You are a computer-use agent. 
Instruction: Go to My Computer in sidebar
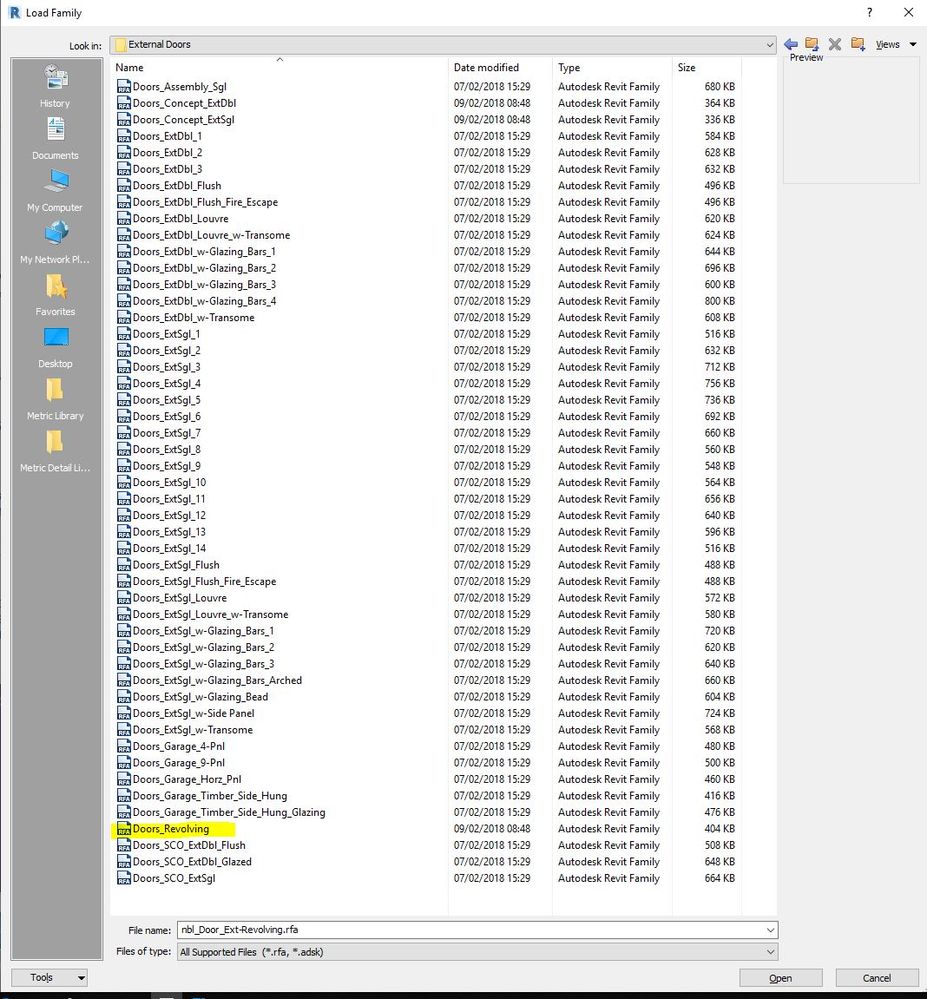(x=55, y=190)
